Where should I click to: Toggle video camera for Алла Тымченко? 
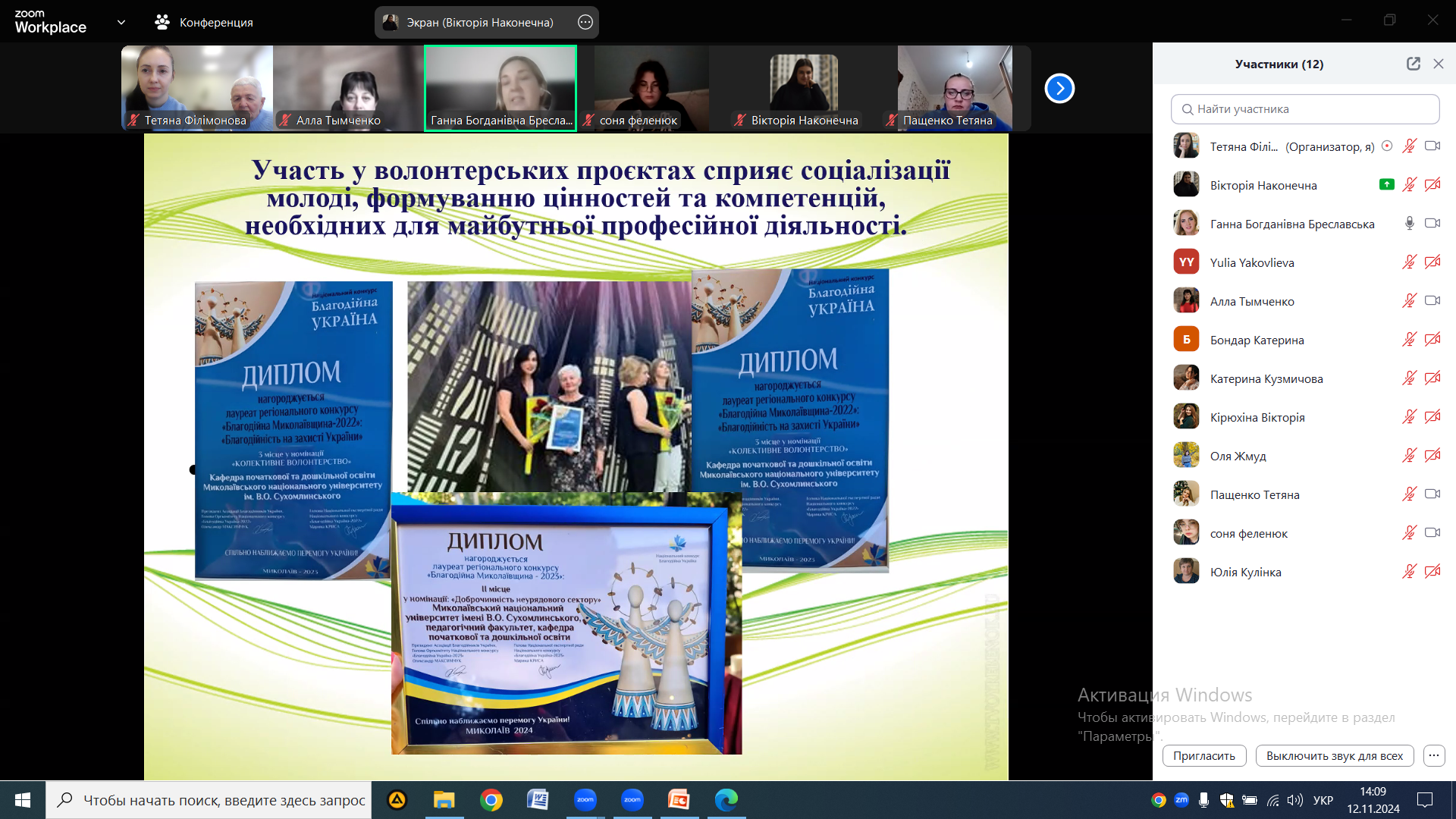[x=1432, y=301]
